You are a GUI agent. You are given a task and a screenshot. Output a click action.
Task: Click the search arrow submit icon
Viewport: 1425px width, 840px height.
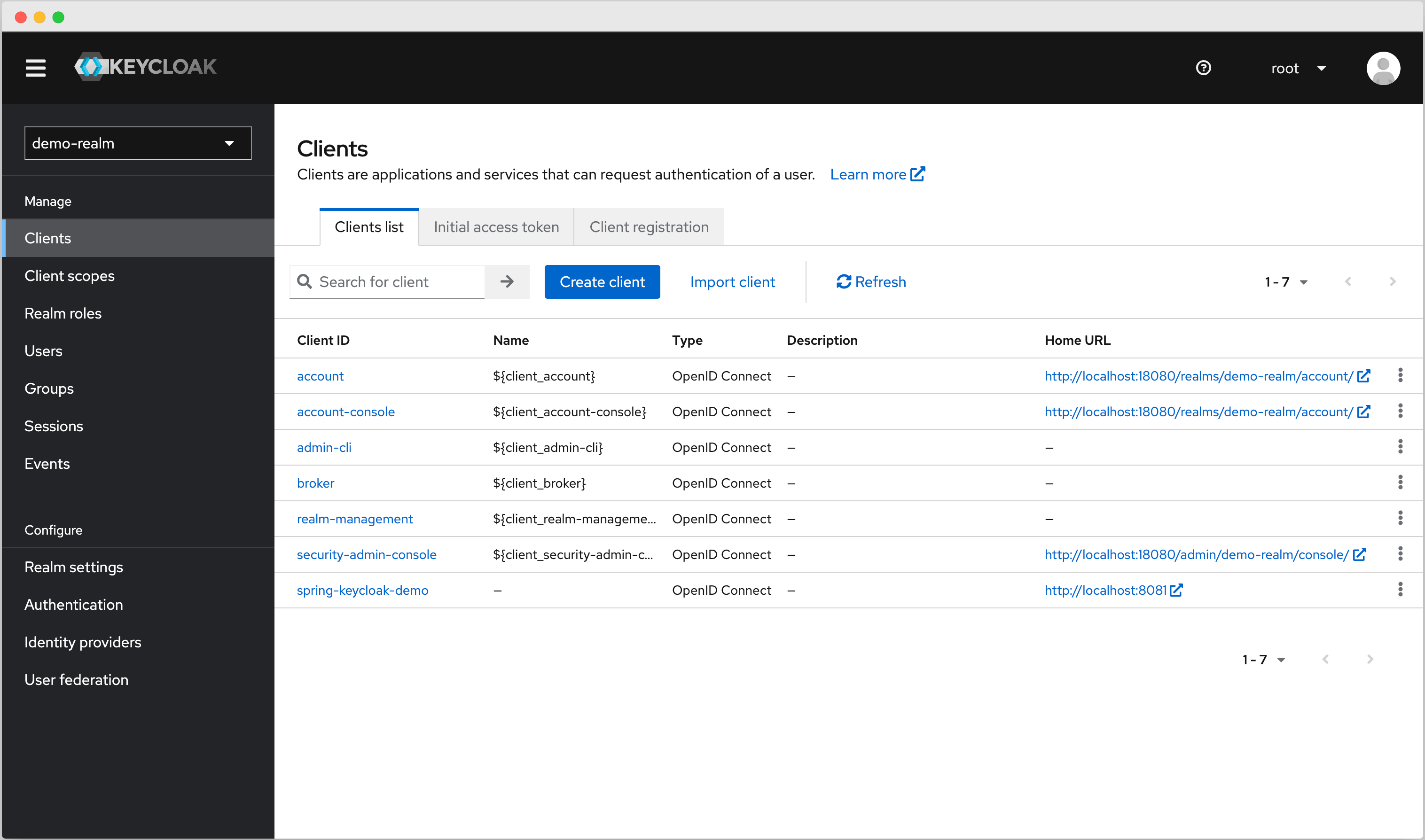point(507,281)
